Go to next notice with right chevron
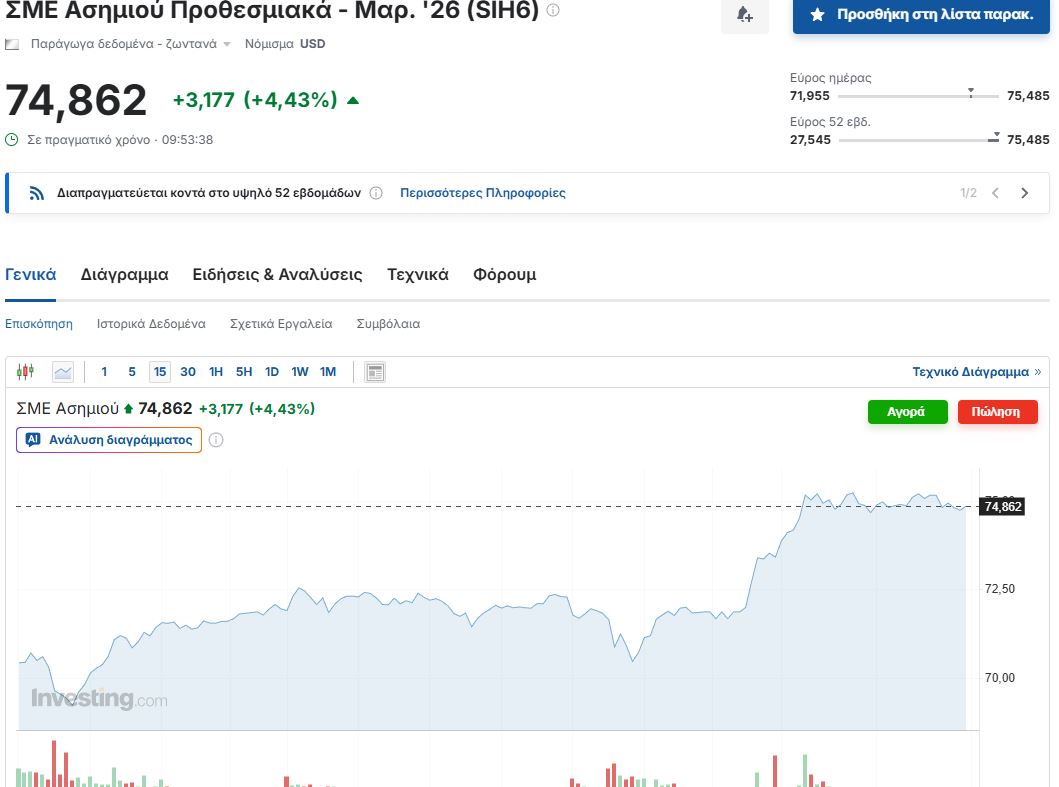Screen dimensions: 1059x787 tap(1024, 193)
